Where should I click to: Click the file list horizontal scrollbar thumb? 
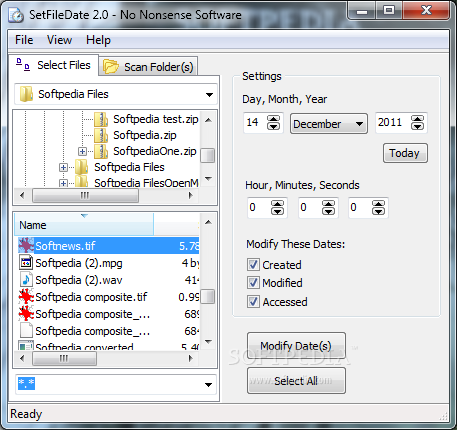[x=64, y=359]
